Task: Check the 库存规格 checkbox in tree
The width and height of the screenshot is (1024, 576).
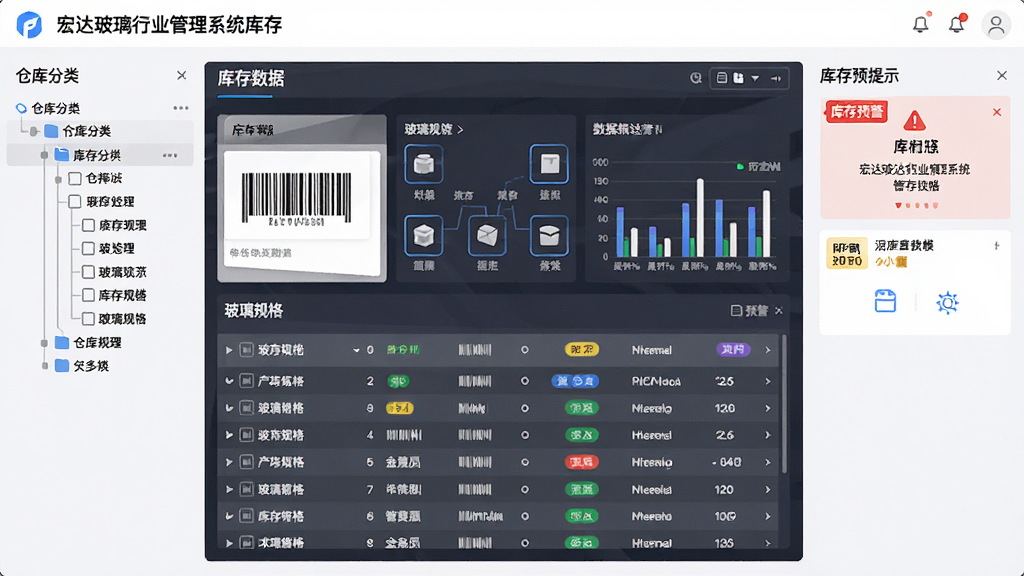Action: pyautogui.click(x=88, y=295)
